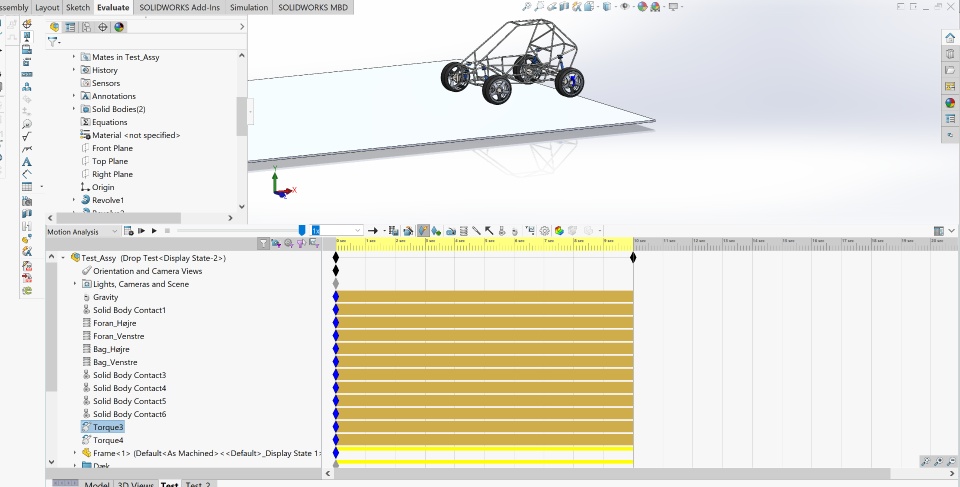Select Equations tree item
The width and height of the screenshot is (960, 487).
109,122
